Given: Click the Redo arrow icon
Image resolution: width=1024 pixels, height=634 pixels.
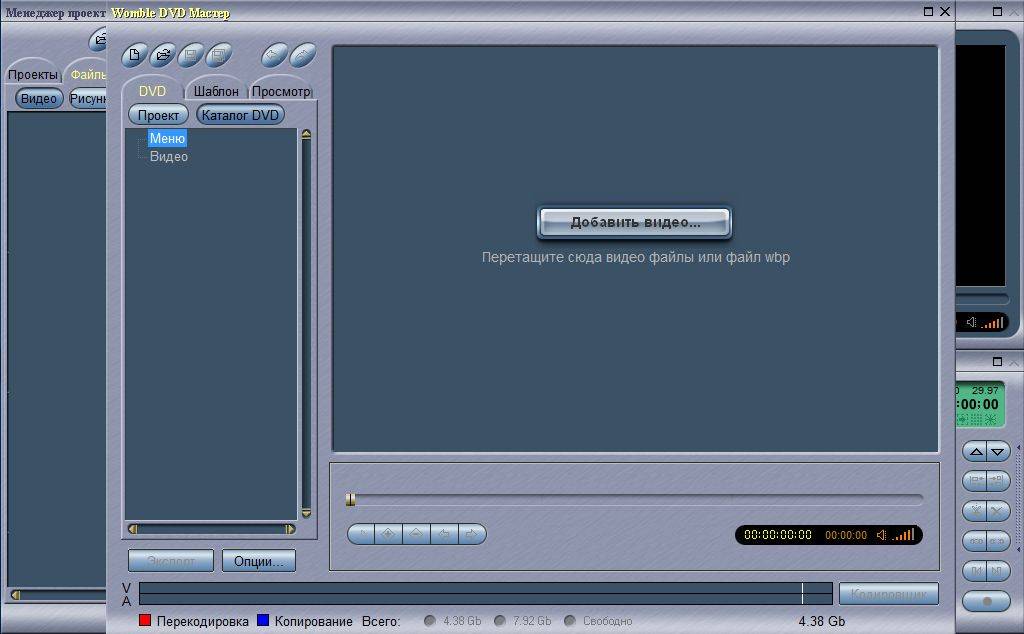Looking at the screenshot, I should 303,55.
